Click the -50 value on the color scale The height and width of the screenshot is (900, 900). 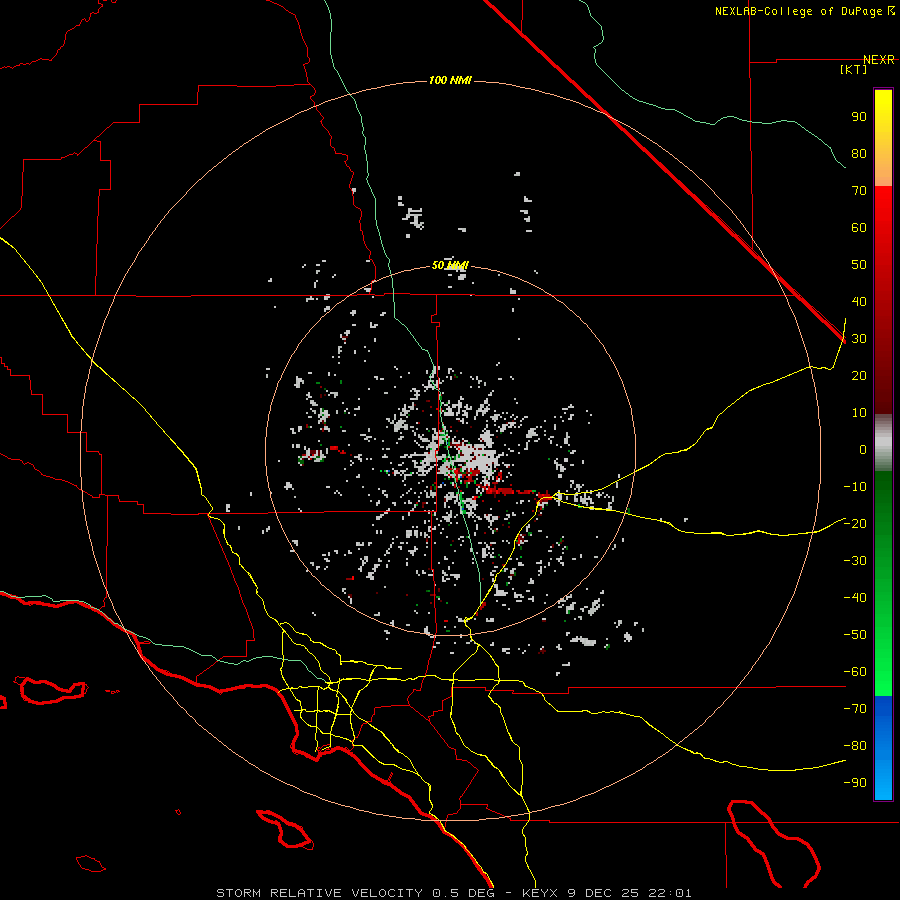point(855,635)
